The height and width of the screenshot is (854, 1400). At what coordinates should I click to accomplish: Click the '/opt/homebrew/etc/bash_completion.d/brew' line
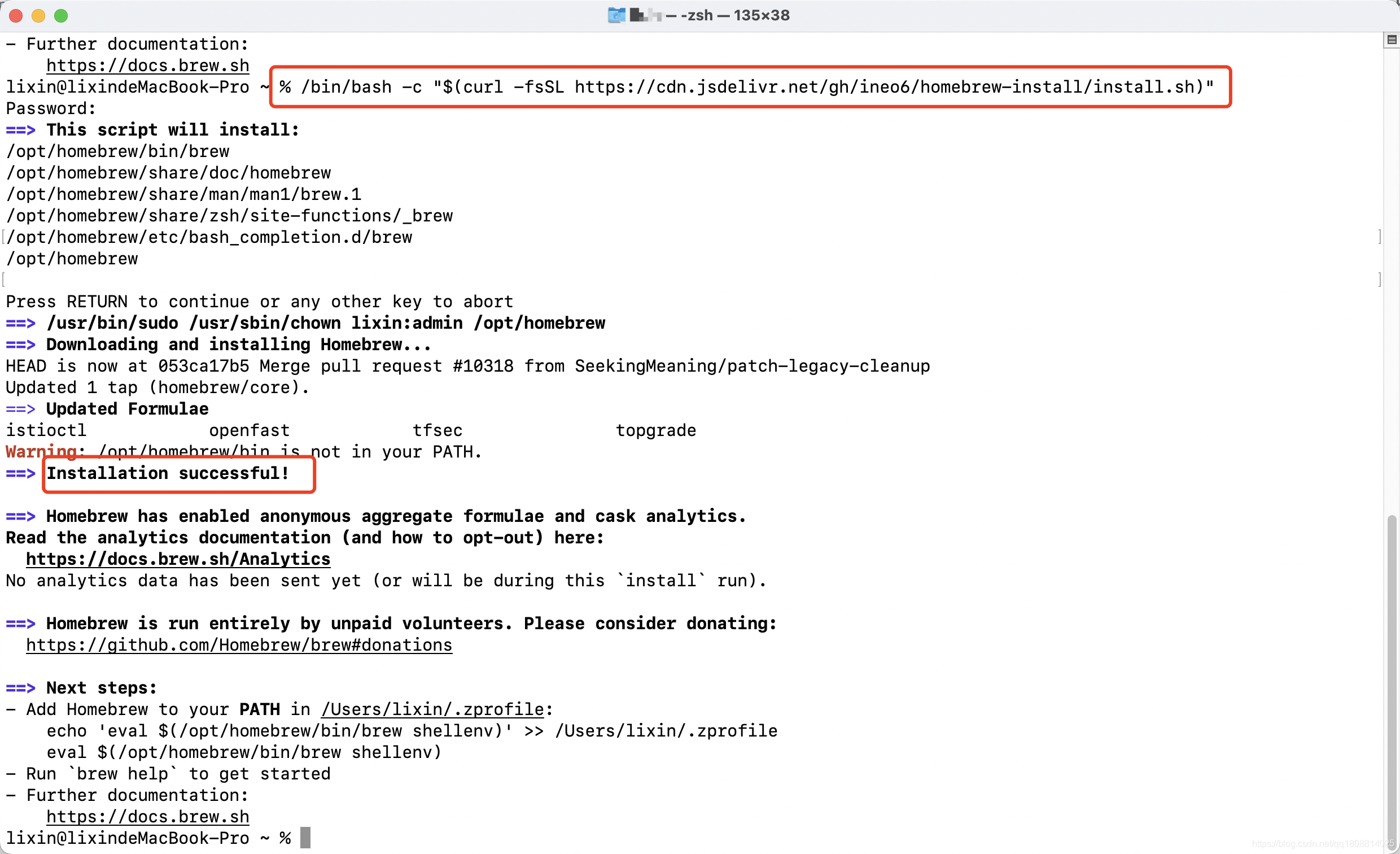[209, 237]
